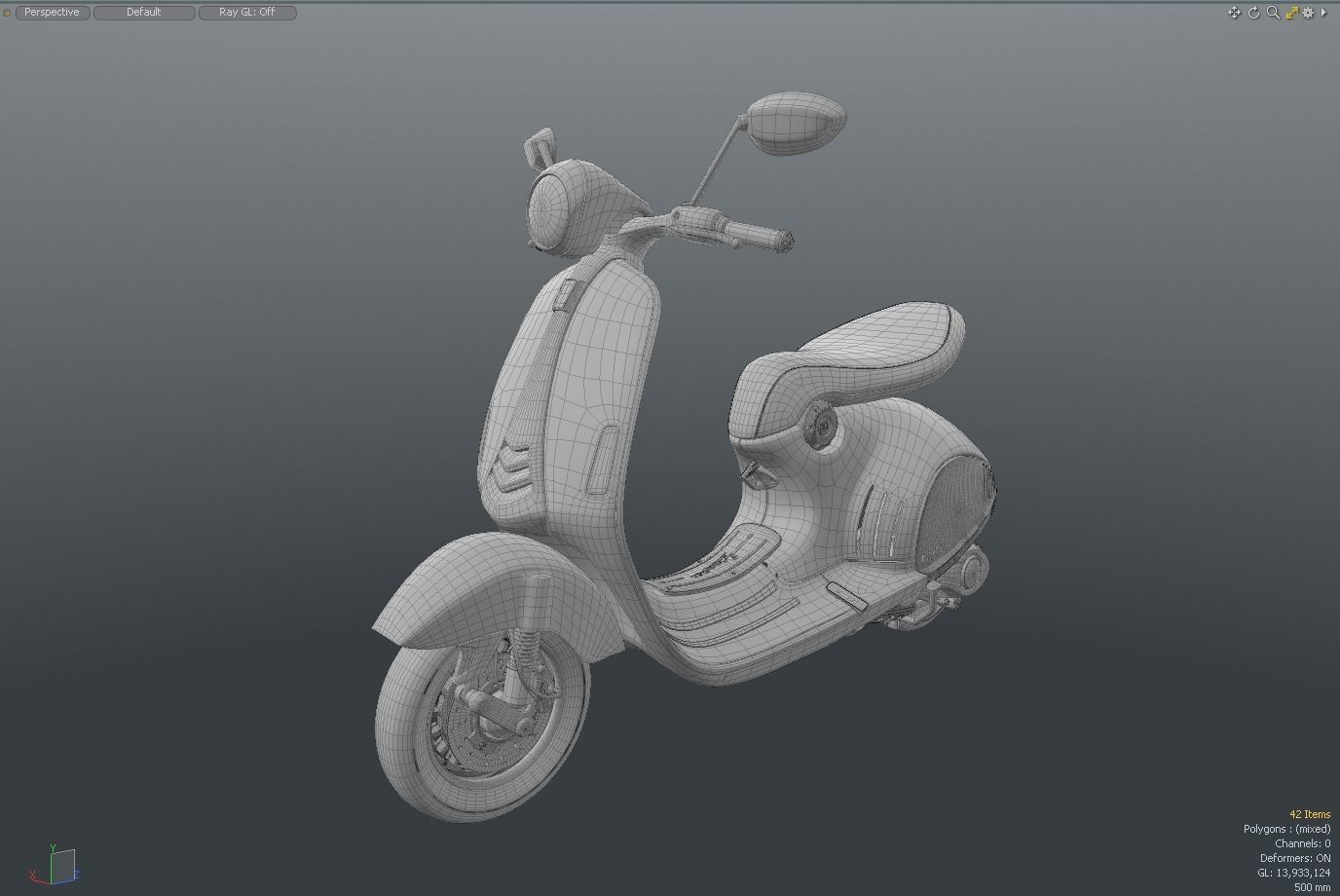Select the scooter's rear-view mirror mesh
Screen dimensions: 1340x896
click(x=798, y=122)
